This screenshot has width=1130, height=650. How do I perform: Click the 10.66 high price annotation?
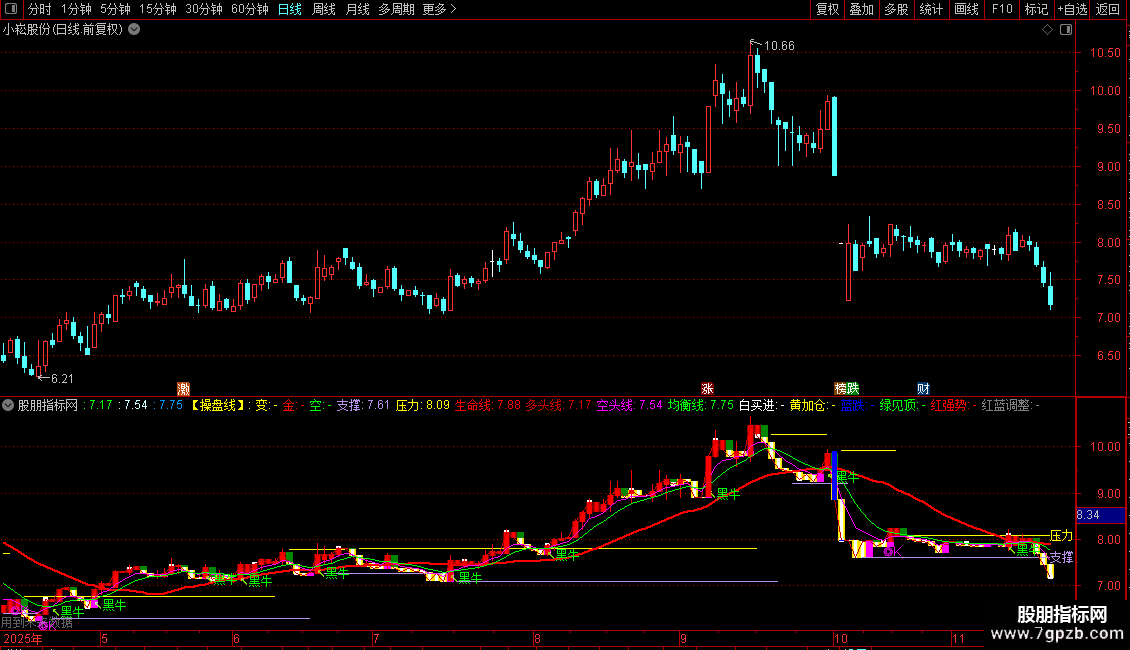(779, 46)
